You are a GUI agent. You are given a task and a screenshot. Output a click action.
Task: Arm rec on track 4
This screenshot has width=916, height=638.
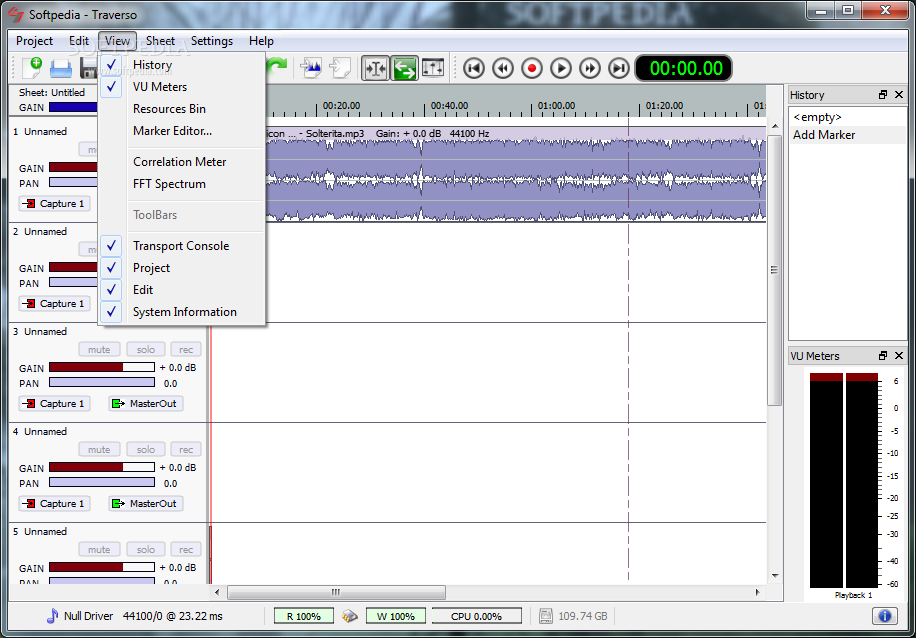pos(186,449)
